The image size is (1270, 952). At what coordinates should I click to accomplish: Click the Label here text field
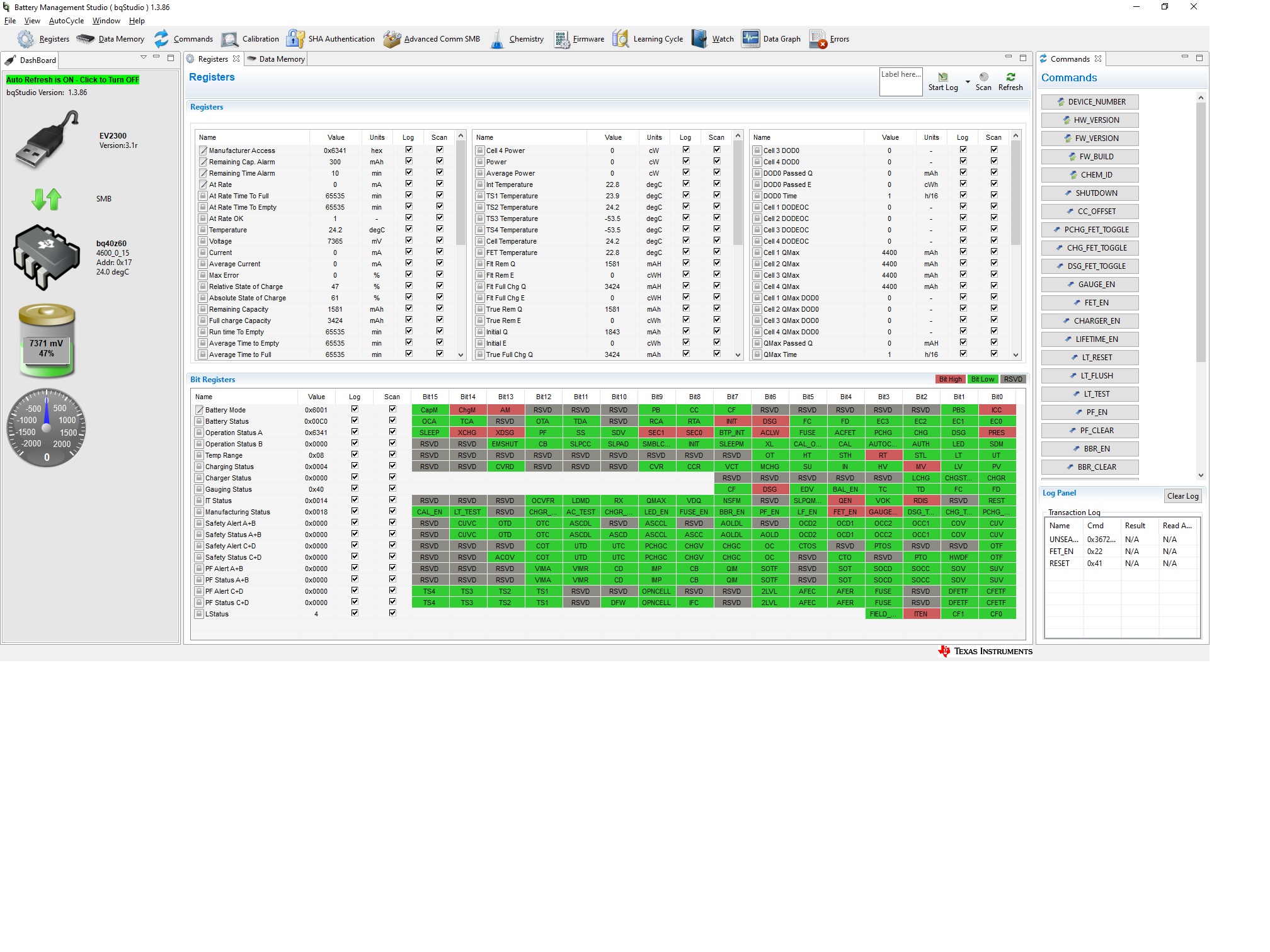coord(901,82)
